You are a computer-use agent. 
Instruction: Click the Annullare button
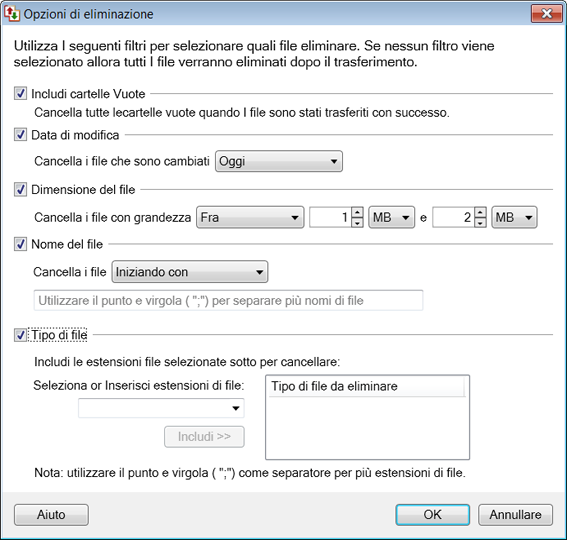point(515,514)
